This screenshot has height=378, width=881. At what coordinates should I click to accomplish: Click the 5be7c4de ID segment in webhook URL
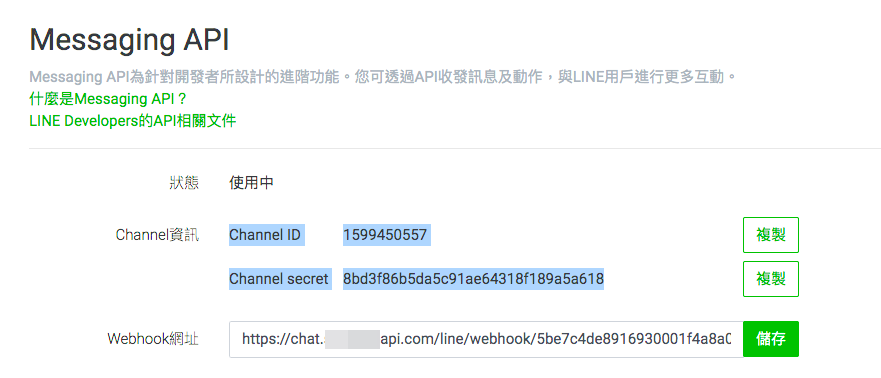[x=561, y=339]
